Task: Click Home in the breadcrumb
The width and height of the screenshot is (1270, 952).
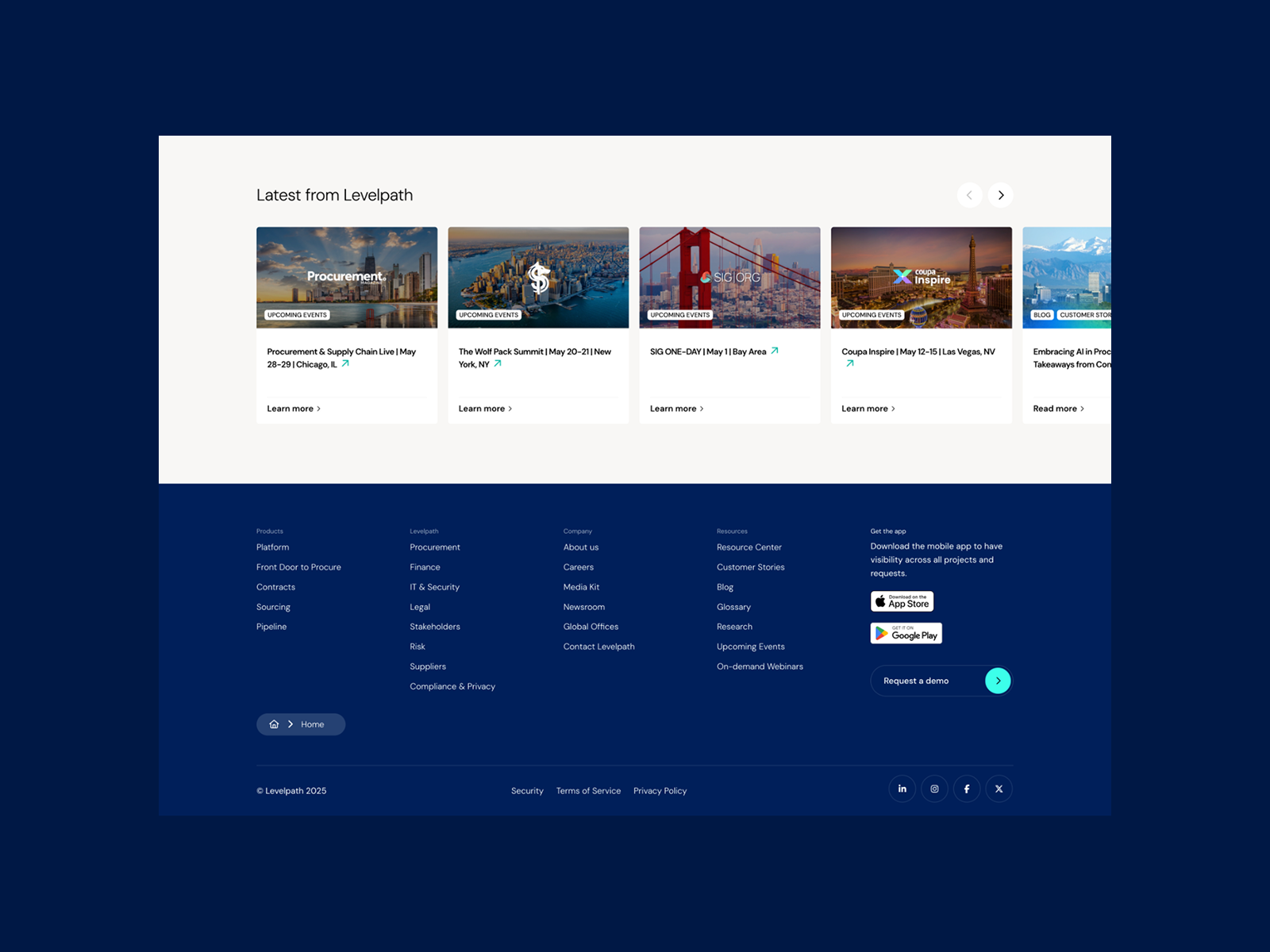Action: click(312, 724)
